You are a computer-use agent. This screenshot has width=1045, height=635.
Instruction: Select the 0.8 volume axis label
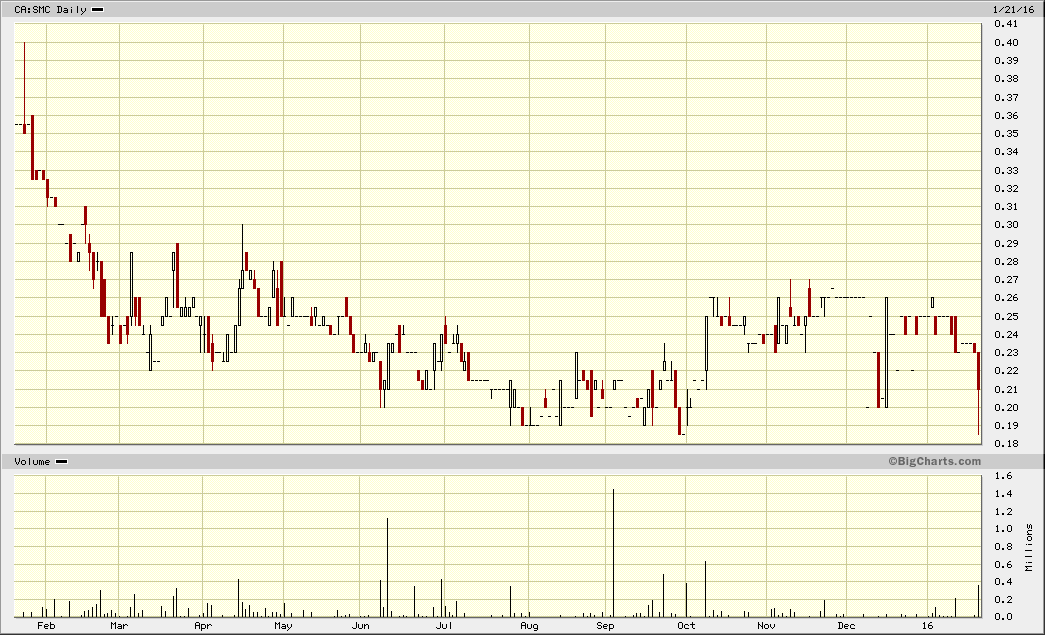click(1004, 547)
